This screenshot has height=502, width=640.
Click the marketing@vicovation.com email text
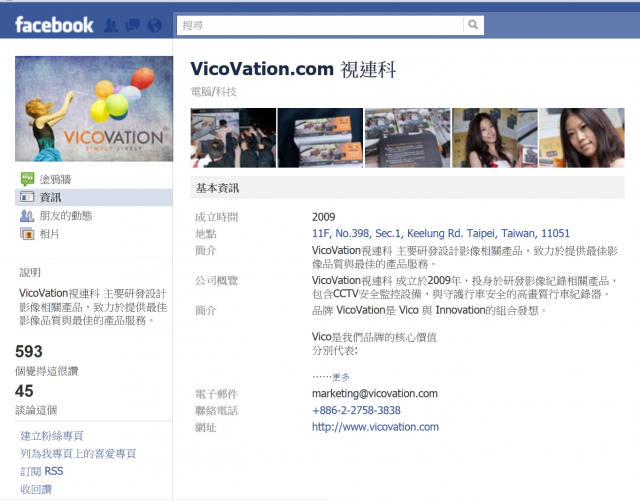(x=375, y=393)
